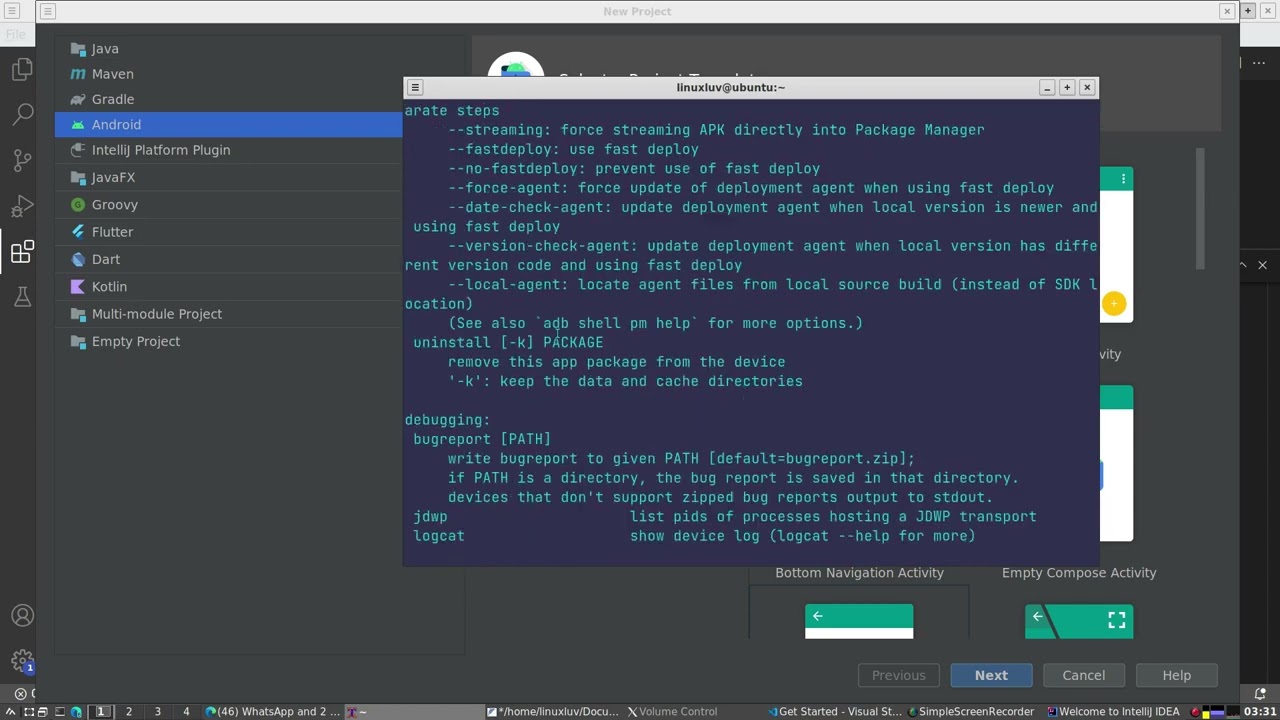Click 'jdwp' line in terminal output
This screenshot has width=1280, height=720.
(x=430, y=517)
